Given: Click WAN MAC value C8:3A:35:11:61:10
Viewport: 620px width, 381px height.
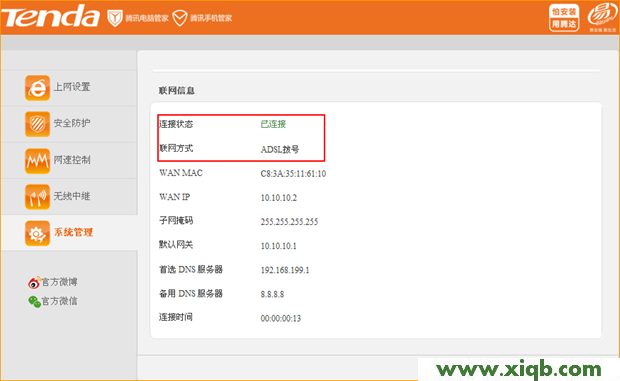Looking at the screenshot, I should pos(293,174).
